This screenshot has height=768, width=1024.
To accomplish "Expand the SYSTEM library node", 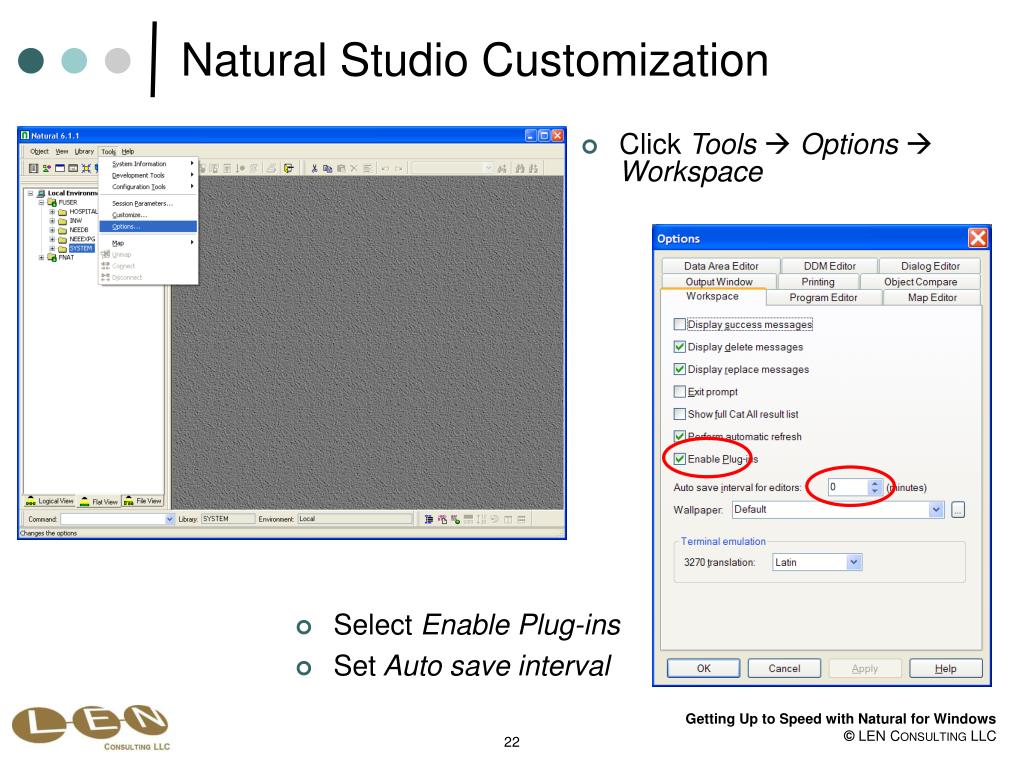I will 52,248.
